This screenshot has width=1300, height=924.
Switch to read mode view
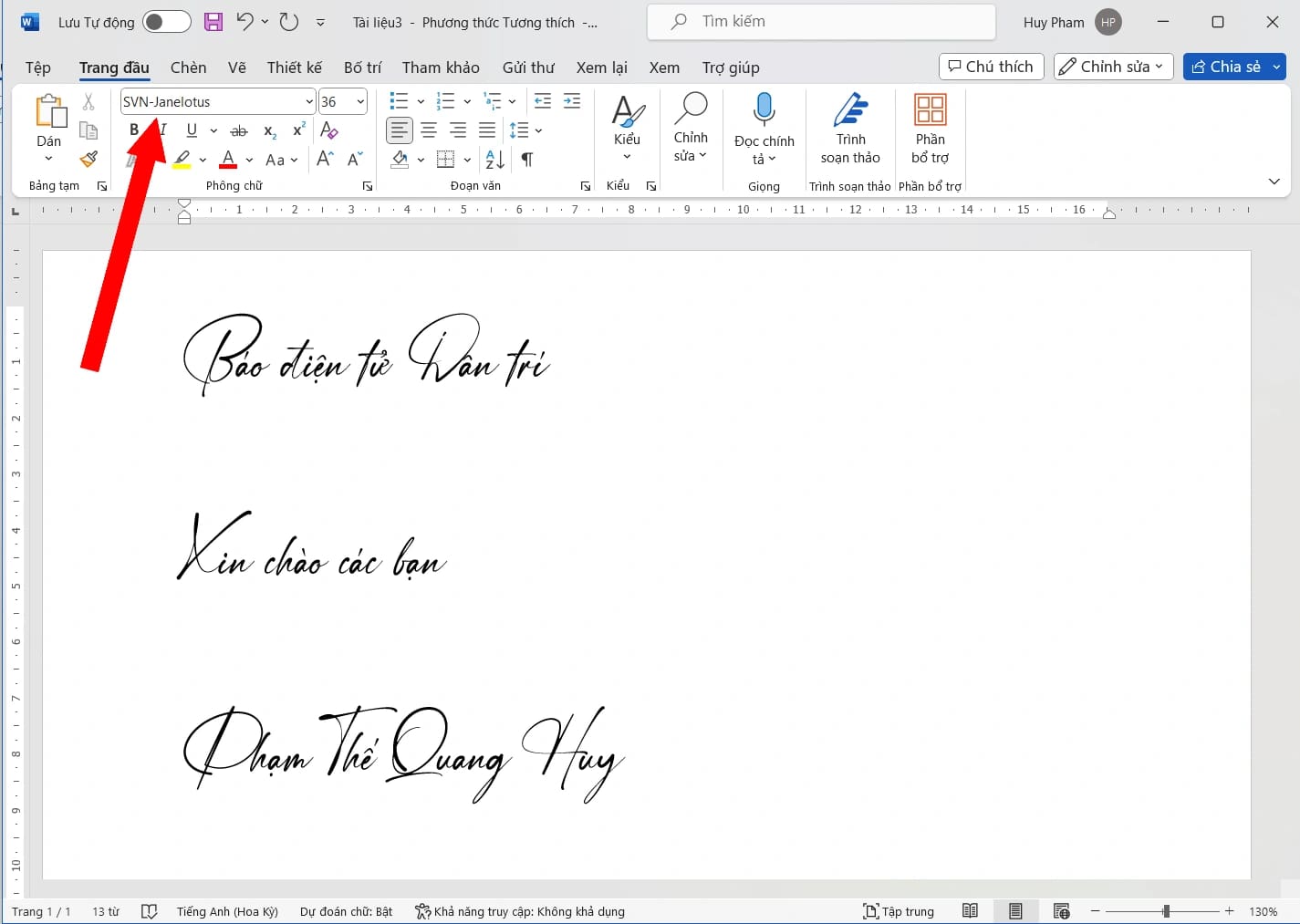(x=970, y=910)
